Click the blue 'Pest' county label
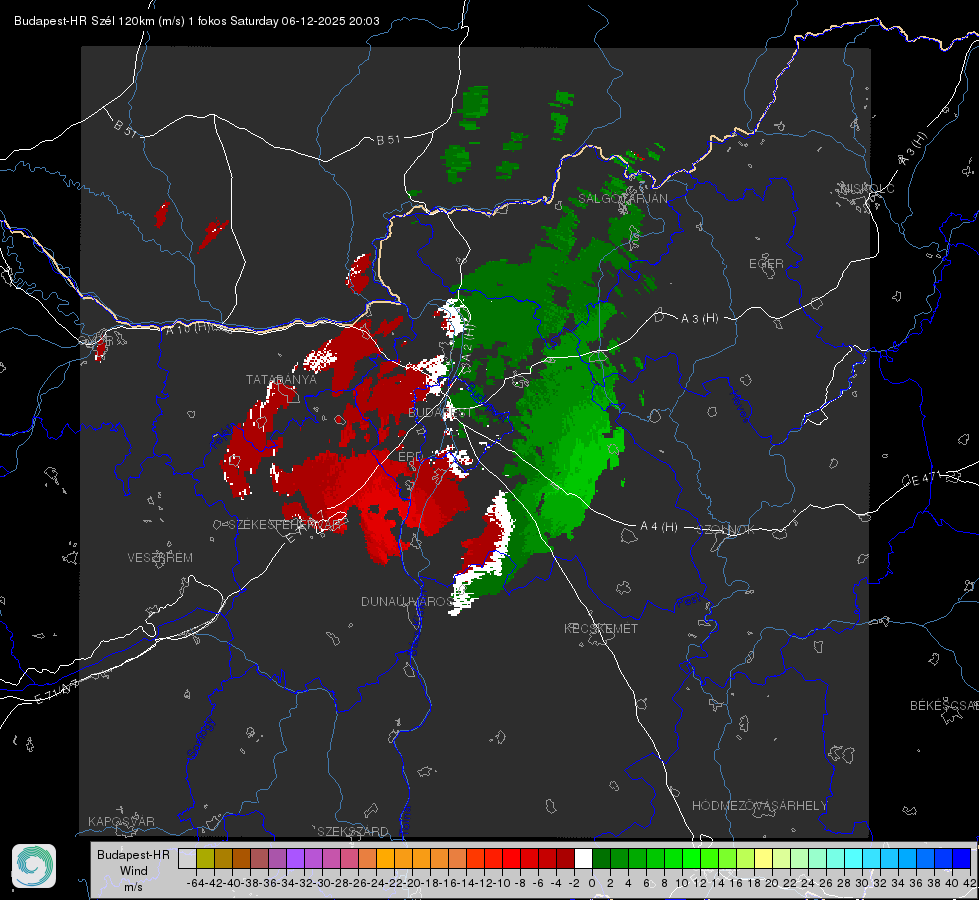This screenshot has height=900, width=979. coord(689,601)
